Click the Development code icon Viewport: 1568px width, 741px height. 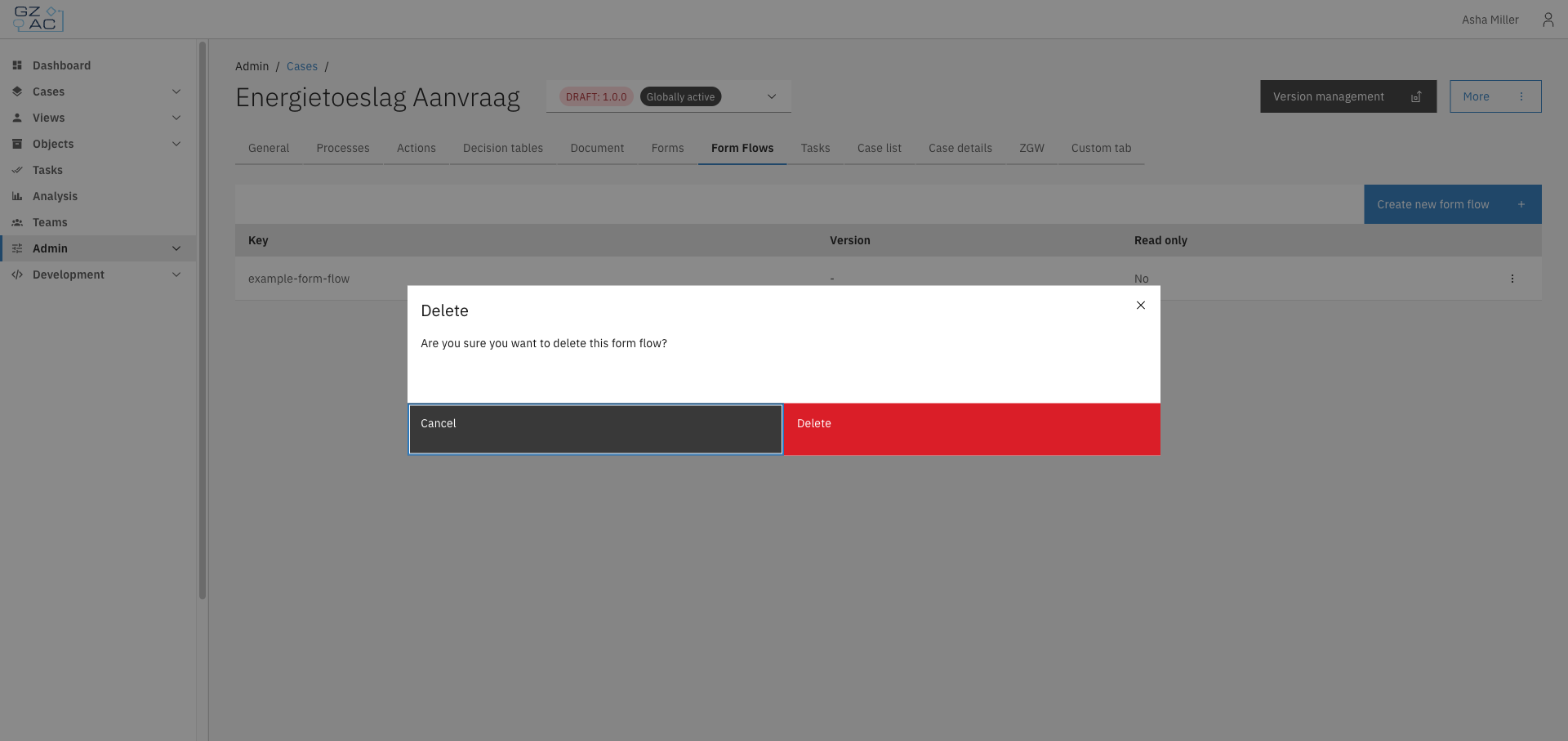pyautogui.click(x=17, y=275)
